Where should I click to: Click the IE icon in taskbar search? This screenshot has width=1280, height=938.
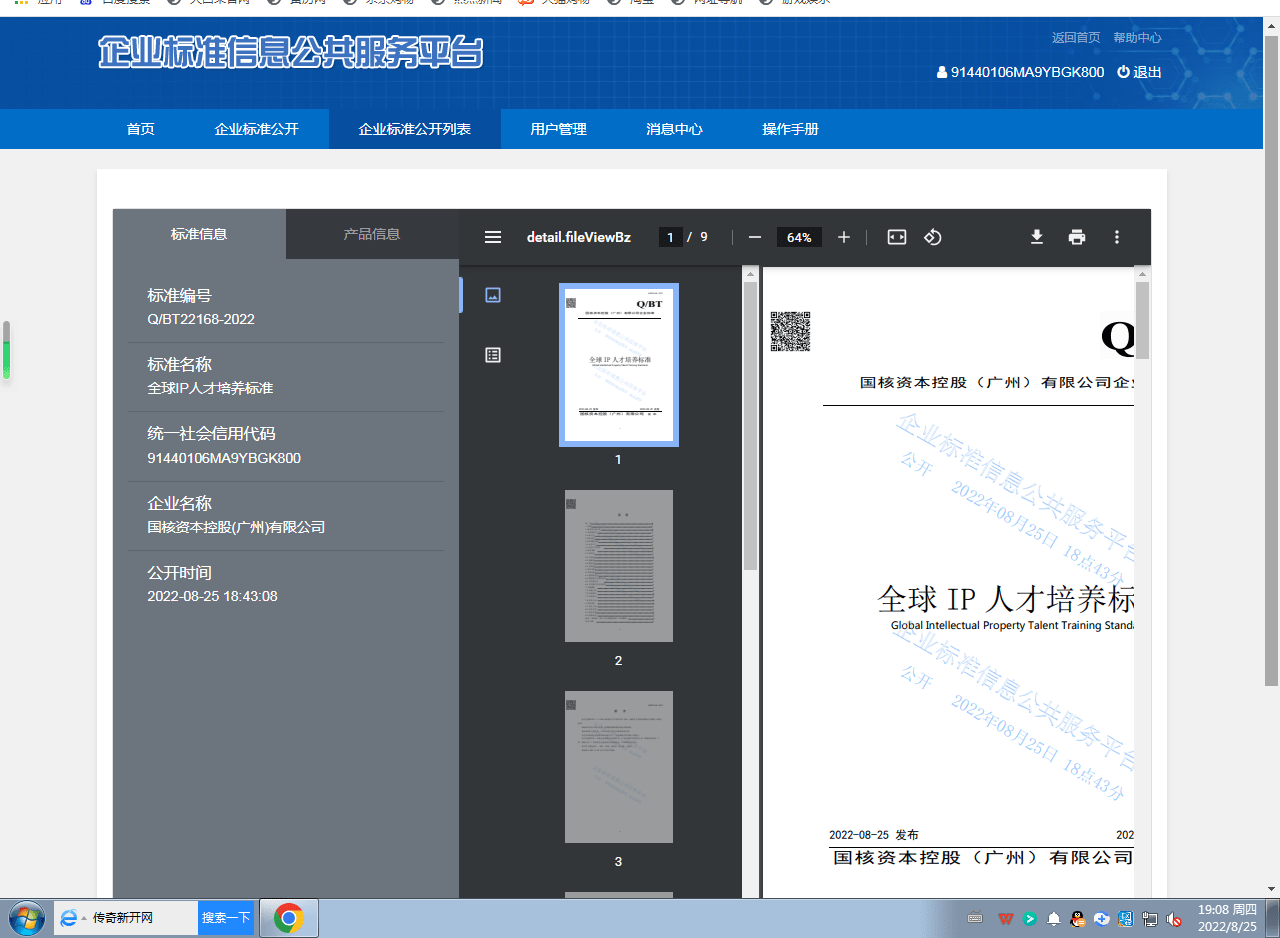click(69, 917)
